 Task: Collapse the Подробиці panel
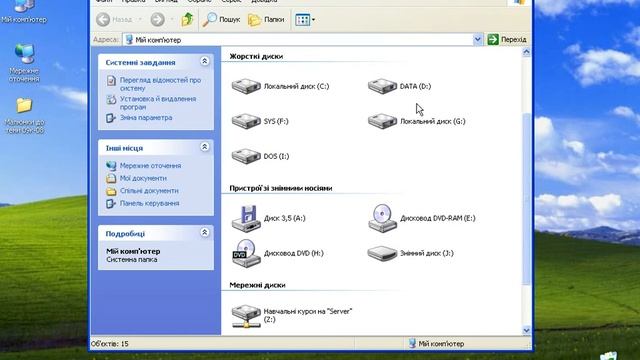tap(204, 233)
